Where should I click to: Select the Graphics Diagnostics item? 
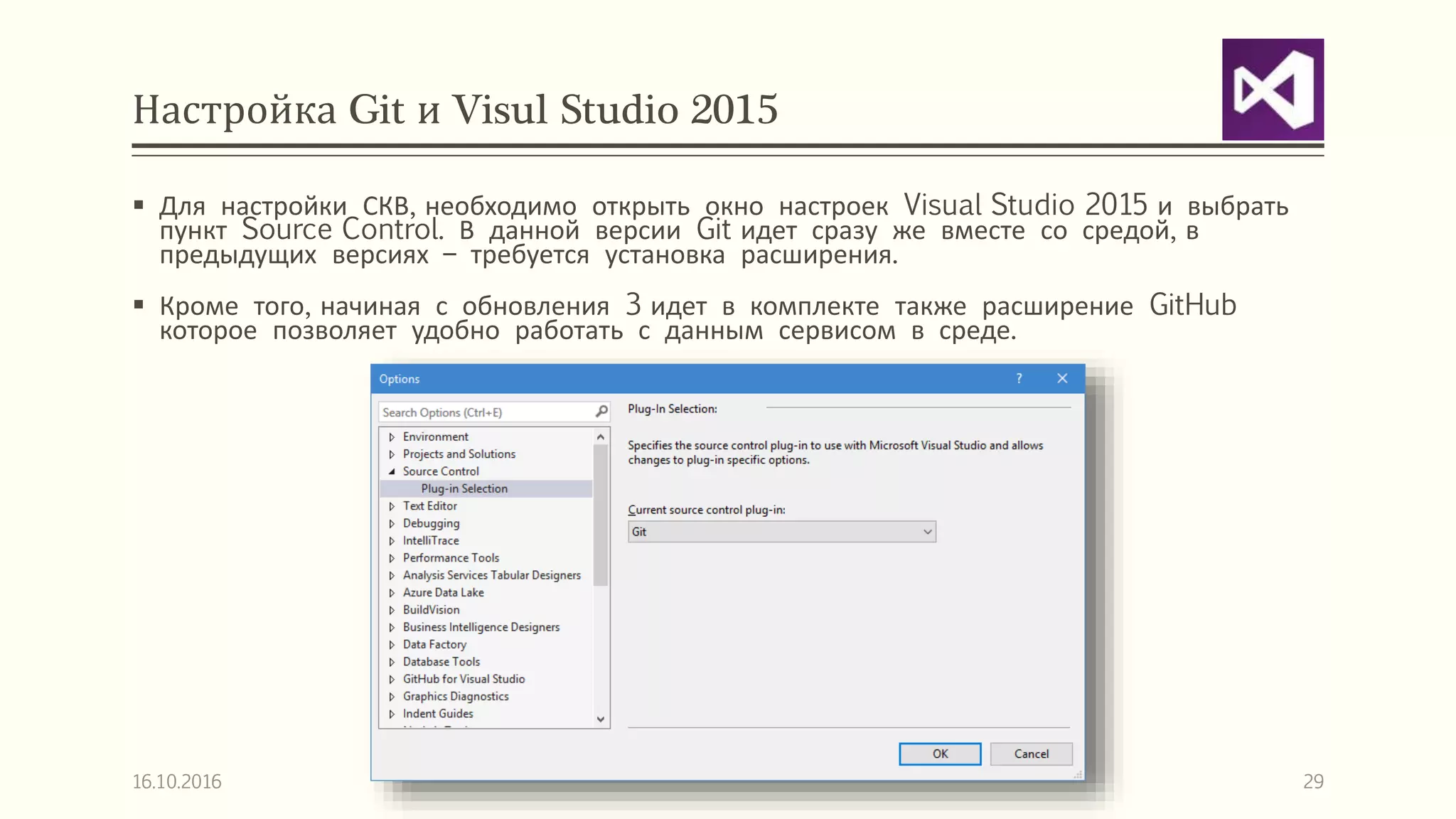[x=456, y=696]
